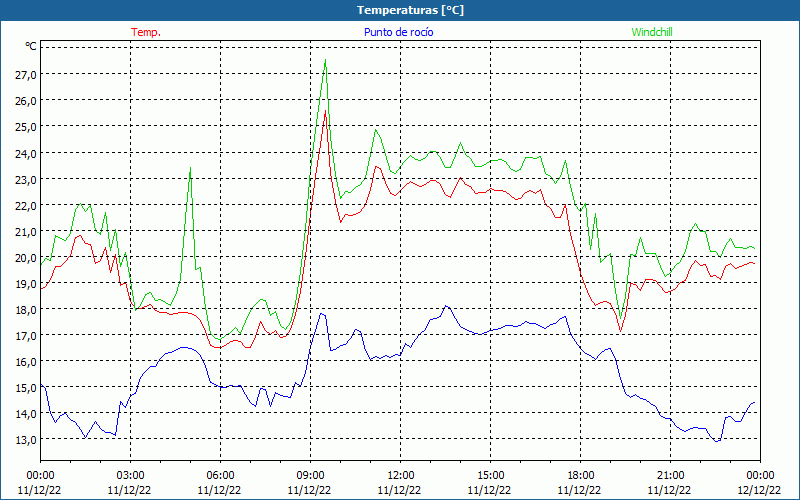Click the blue dew point peak near 13:30
Screen dimensions: 800x500
coord(446,306)
